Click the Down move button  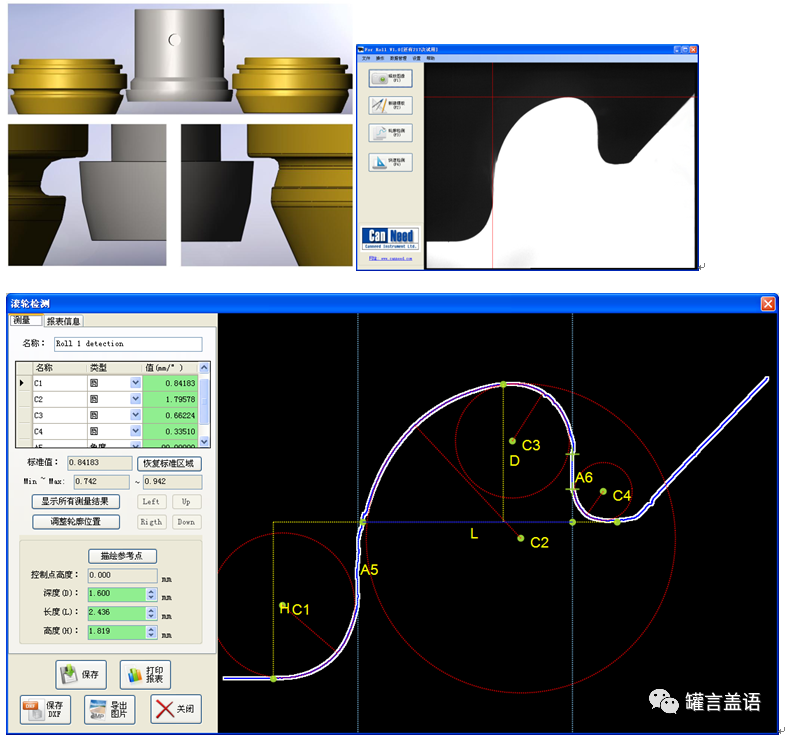186,522
